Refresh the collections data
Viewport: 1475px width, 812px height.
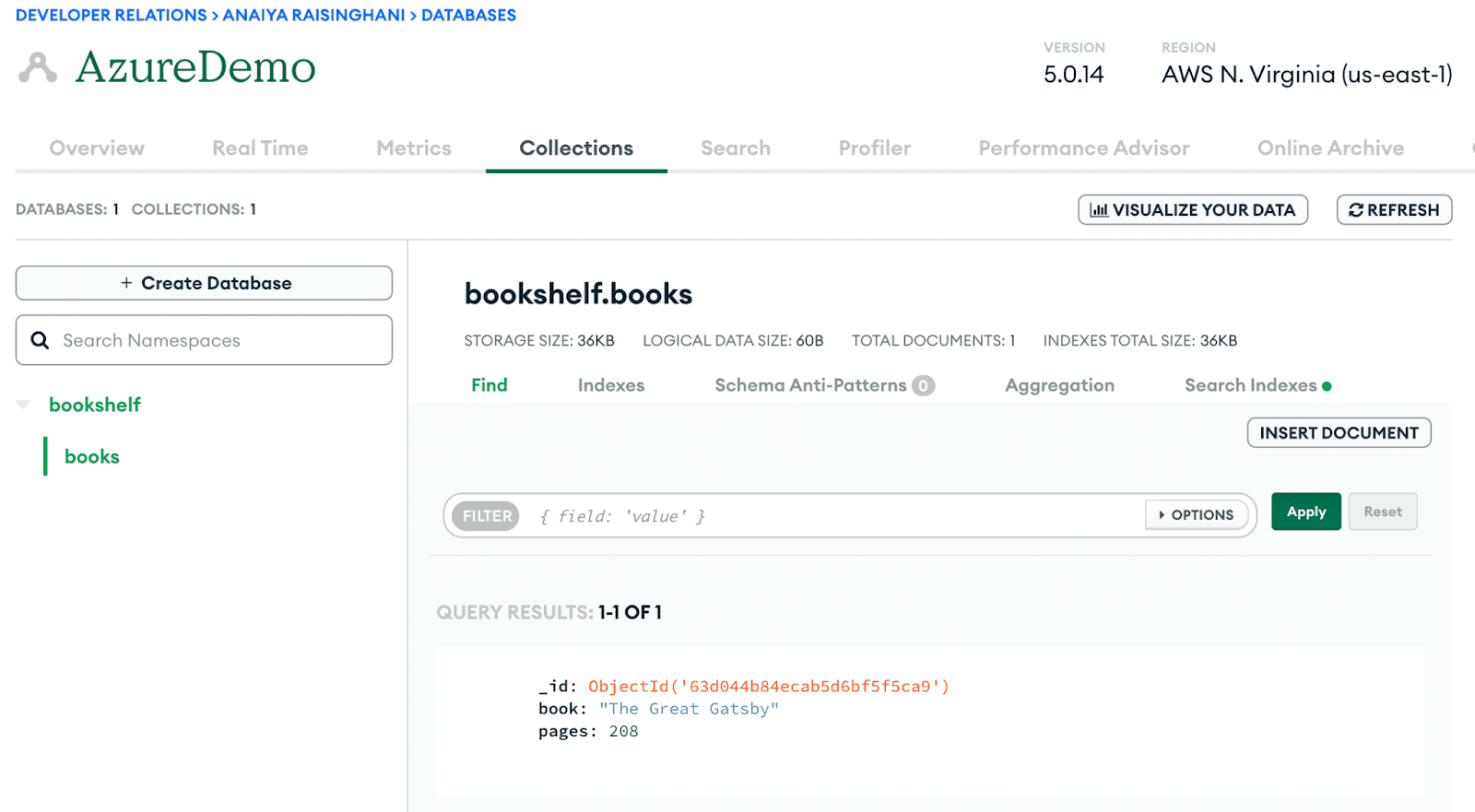point(1394,210)
